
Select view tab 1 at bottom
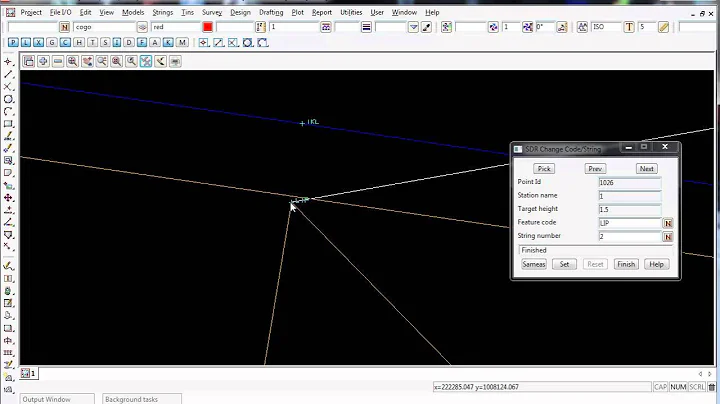(x=28, y=373)
